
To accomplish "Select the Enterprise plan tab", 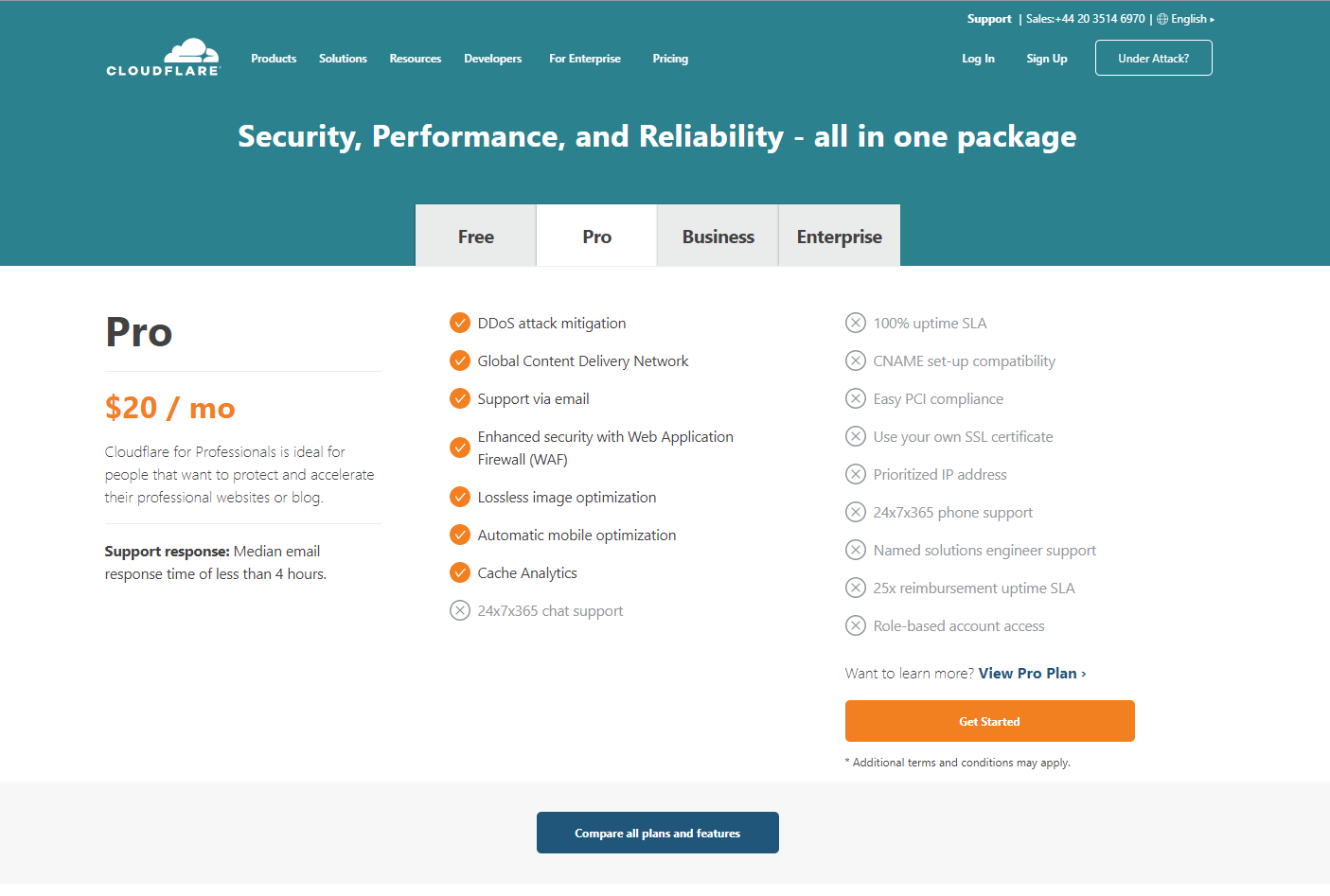I will point(839,237).
